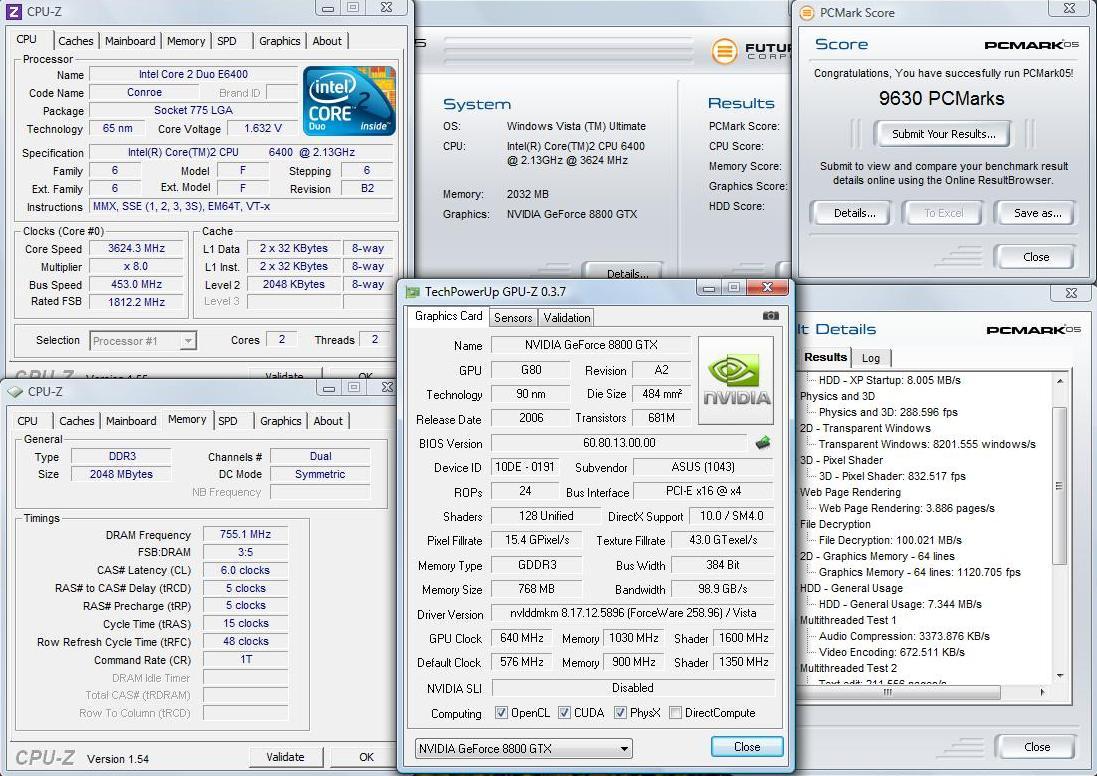Switch to Validation tab in GPU-Z
1097x776 pixels.
[x=567, y=318]
